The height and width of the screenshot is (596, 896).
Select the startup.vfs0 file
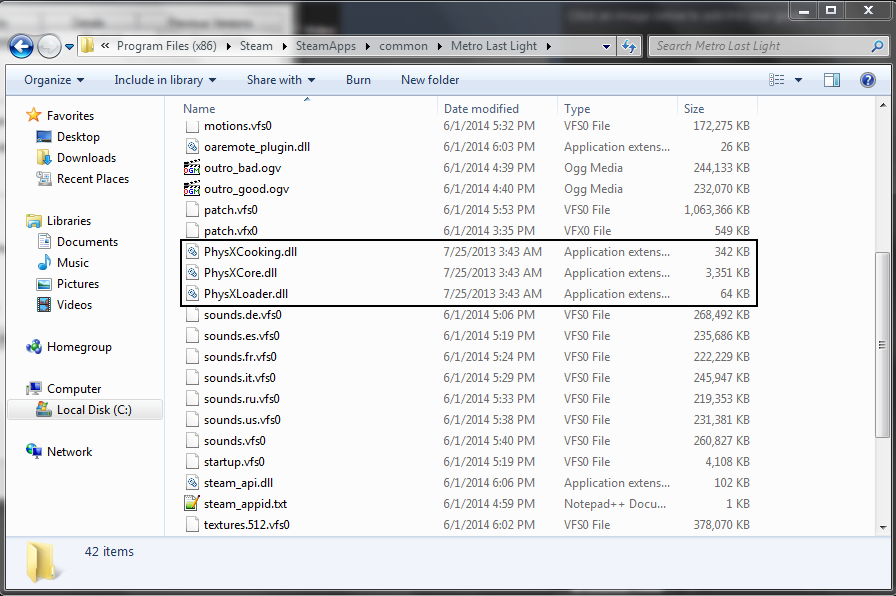tap(234, 462)
